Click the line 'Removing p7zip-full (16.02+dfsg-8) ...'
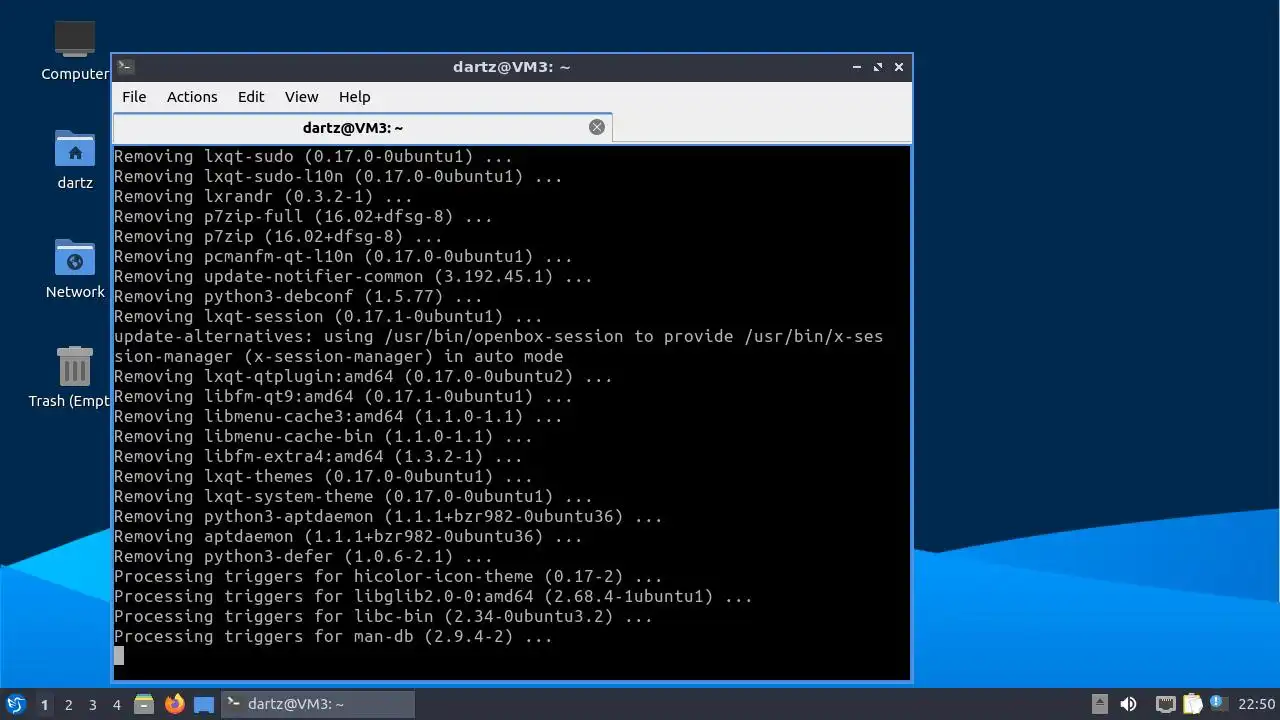Image resolution: width=1280 pixels, height=720 pixels. pos(303,216)
